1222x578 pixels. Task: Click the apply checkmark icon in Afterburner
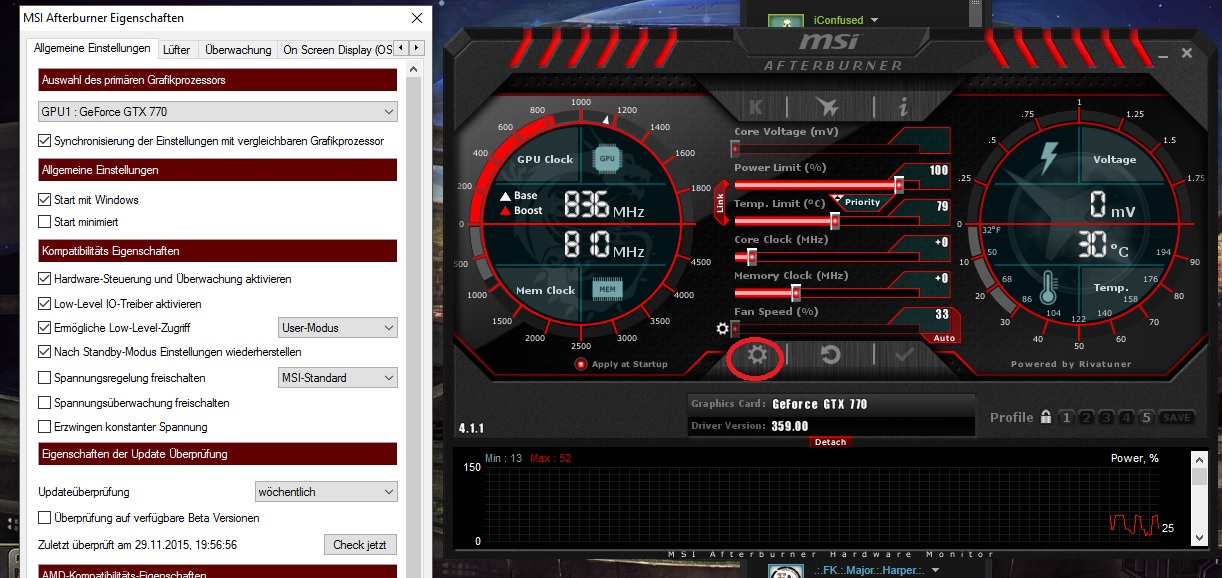(905, 355)
